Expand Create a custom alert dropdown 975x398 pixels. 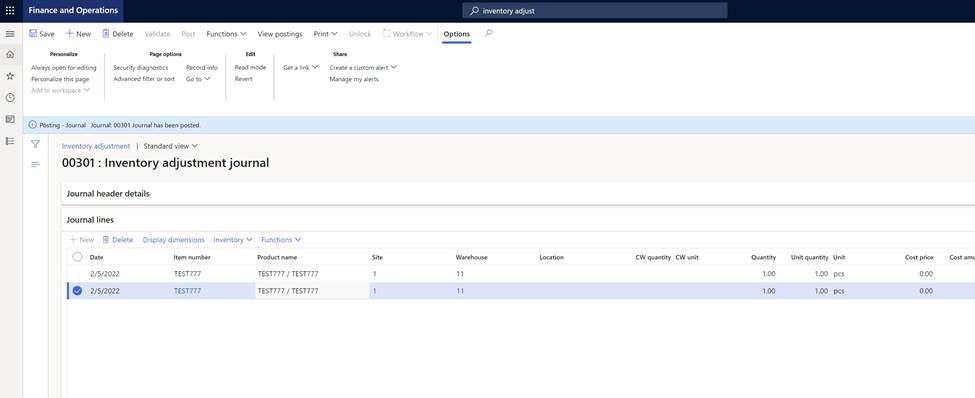coord(363,67)
